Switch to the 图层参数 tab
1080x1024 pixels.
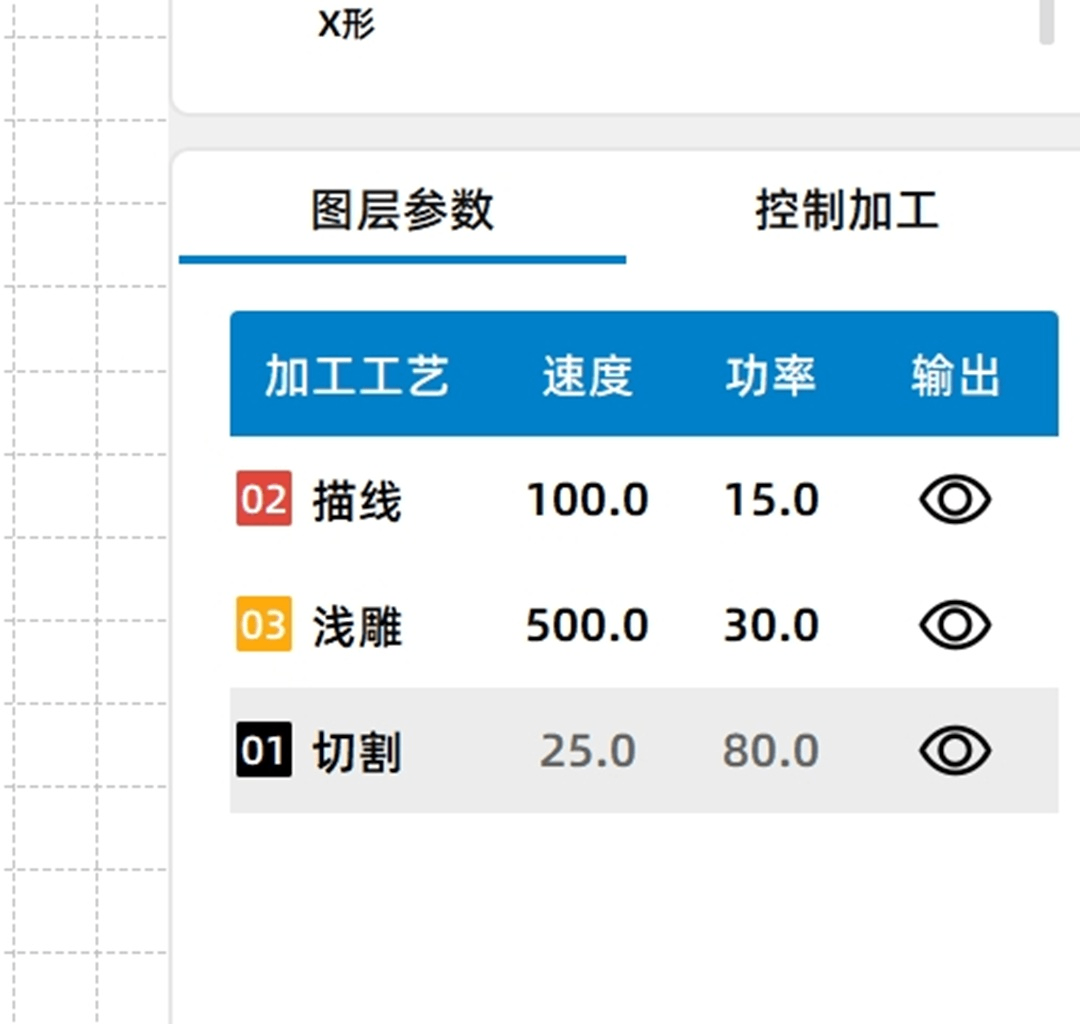[402, 210]
